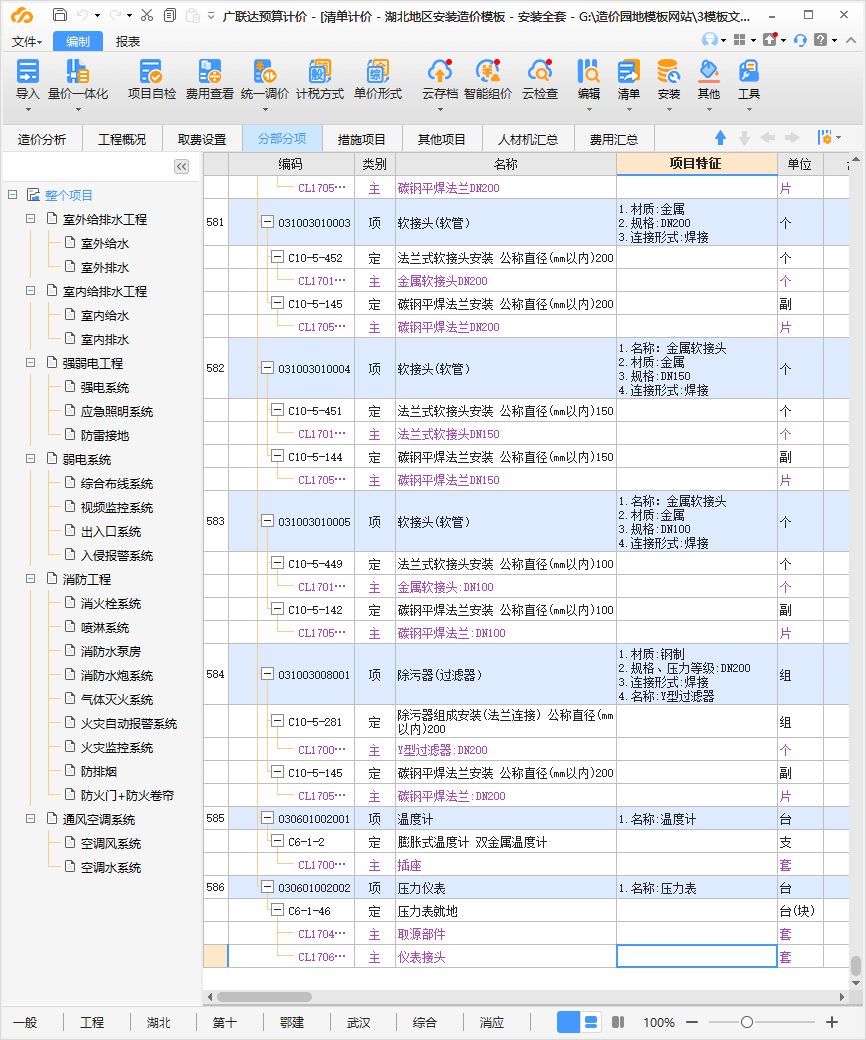Launch 智能组价 smart pricing
This screenshot has width=866, height=1040.
pos(487,72)
